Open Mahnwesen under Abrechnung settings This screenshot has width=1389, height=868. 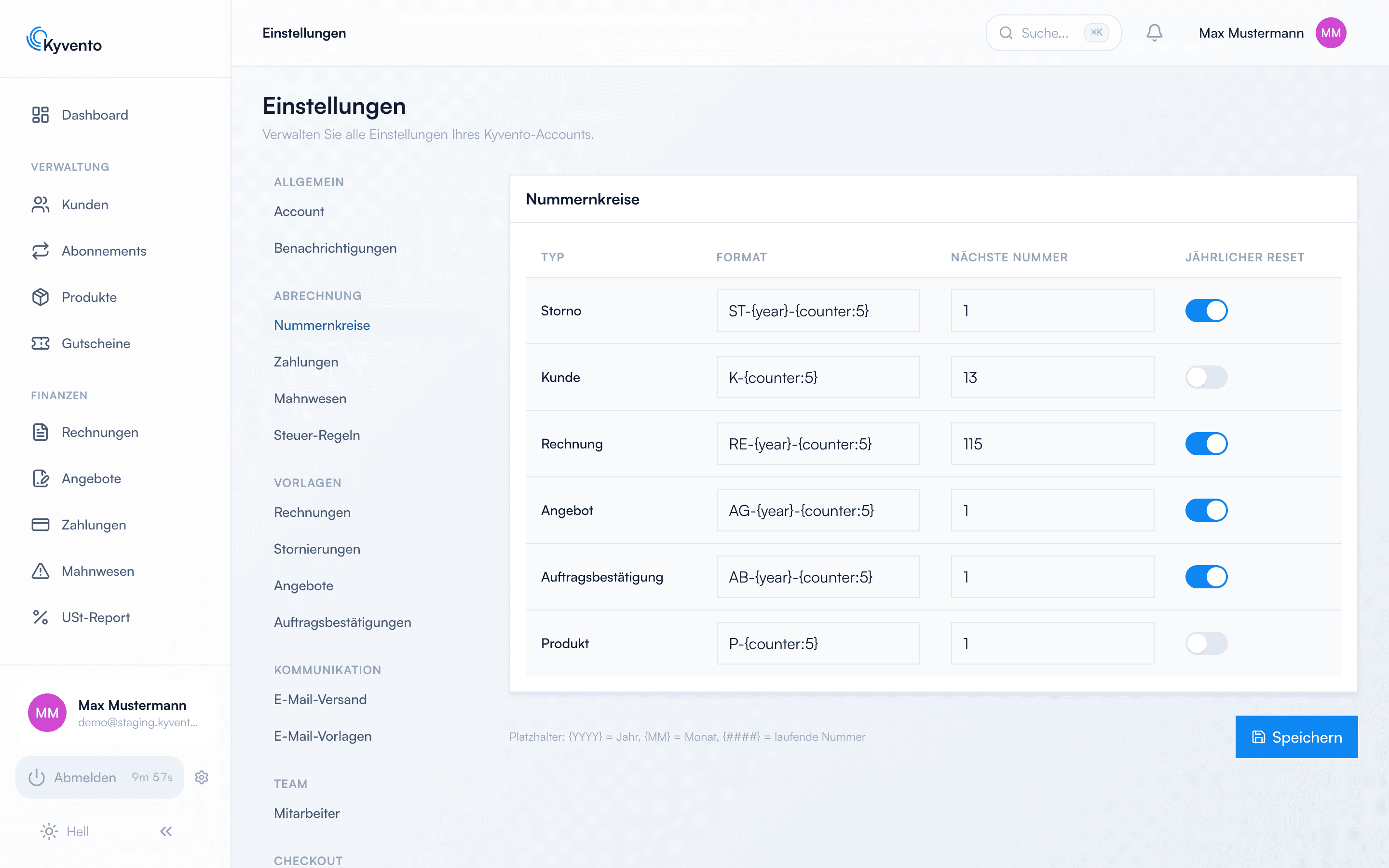310,398
